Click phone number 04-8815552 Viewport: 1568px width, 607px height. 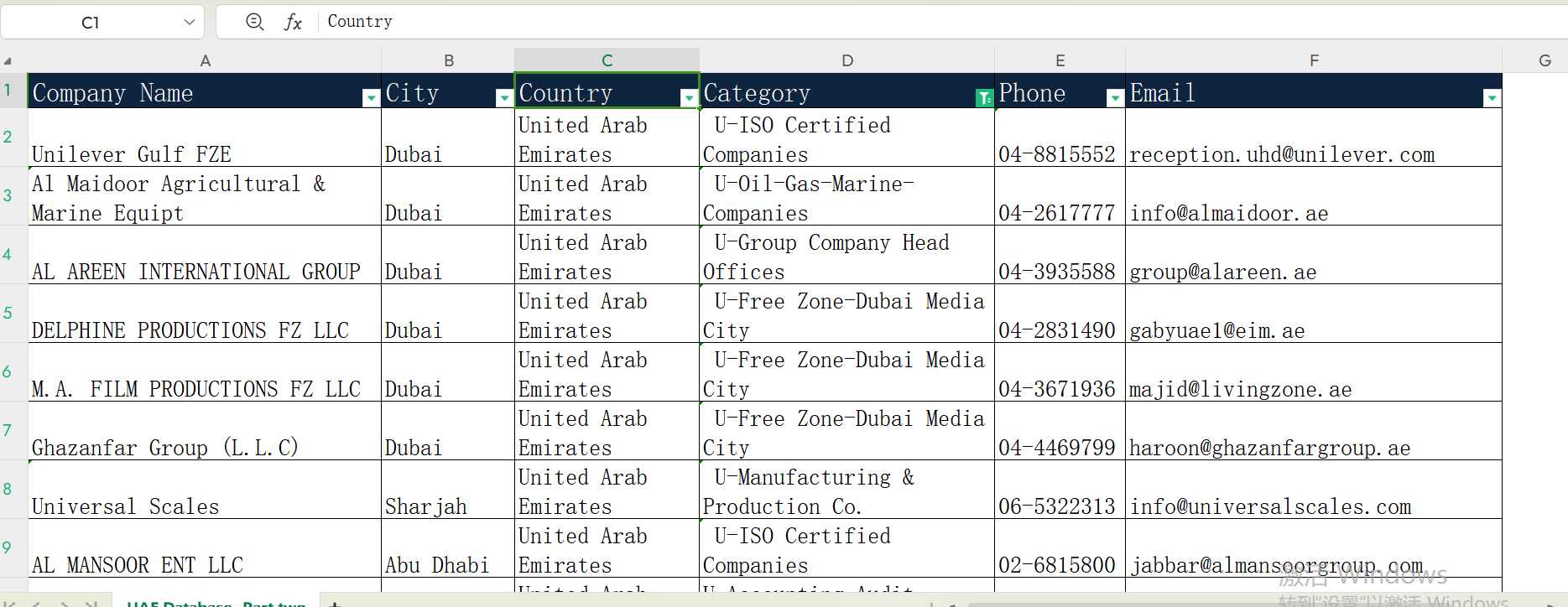(1057, 154)
